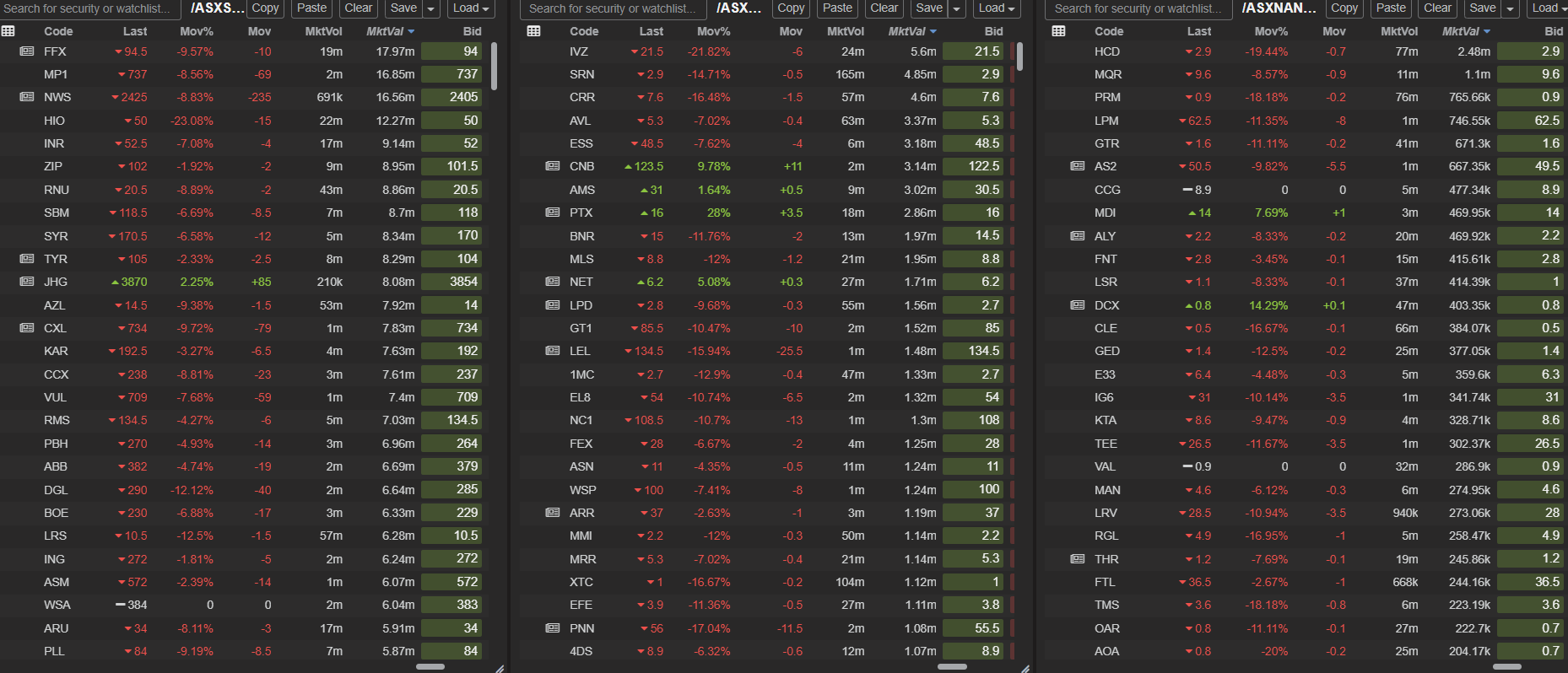Focus search field in middle watchlist
1568x673 pixels.
(613, 8)
